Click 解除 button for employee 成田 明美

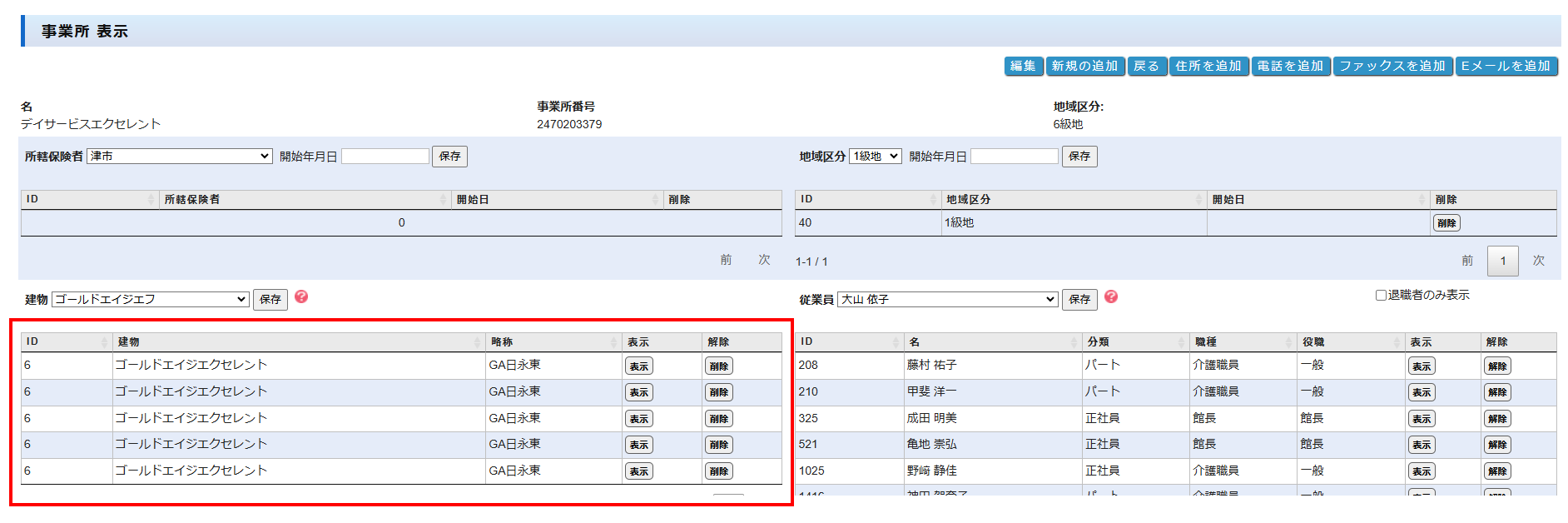point(1497,419)
